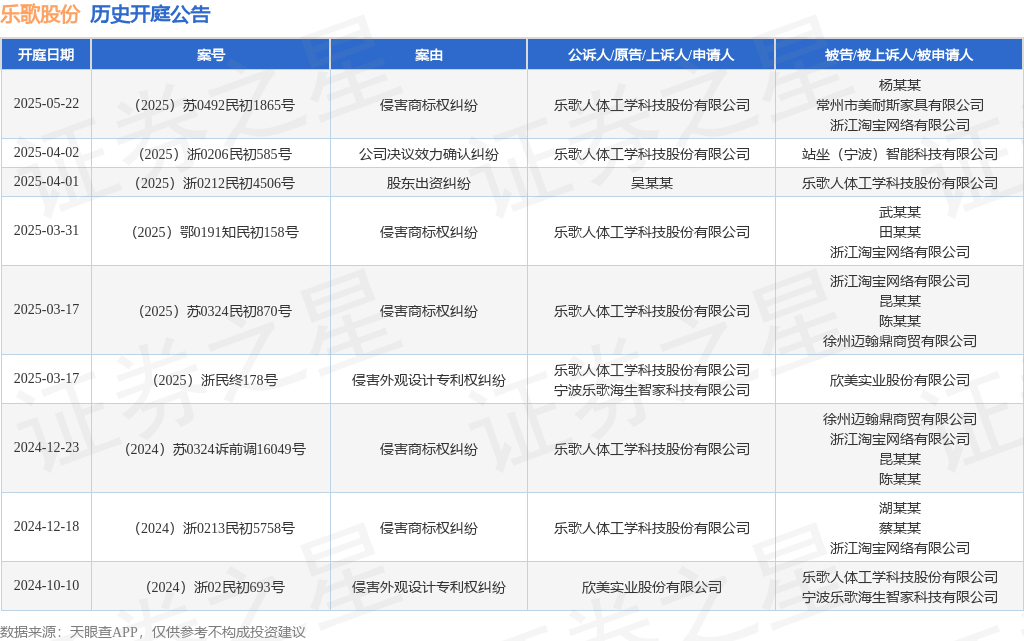Click plaintiff 宁波乐歌海生智家科技有限公司 in 浙民终178号 row
Viewport: 1024px width, 641px height.
[651, 390]
